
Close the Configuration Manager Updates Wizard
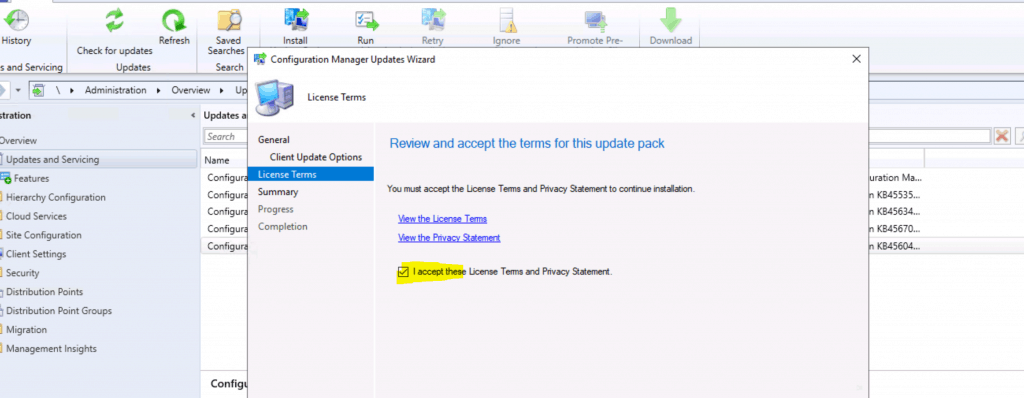click(856, 59)
